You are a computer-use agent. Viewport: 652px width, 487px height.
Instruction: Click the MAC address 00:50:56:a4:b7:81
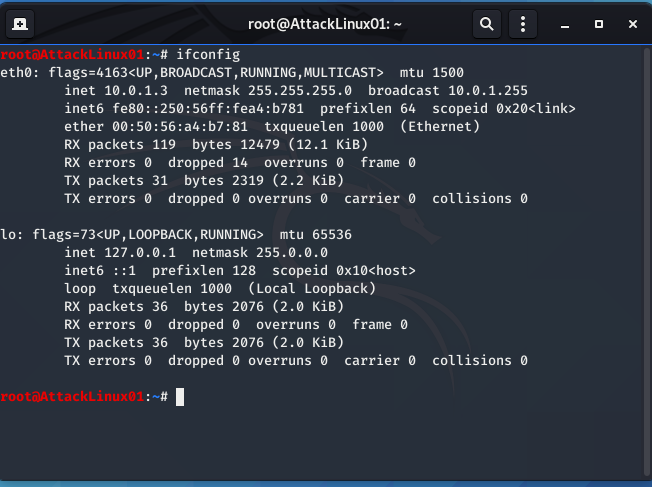(x=180, y=126)
